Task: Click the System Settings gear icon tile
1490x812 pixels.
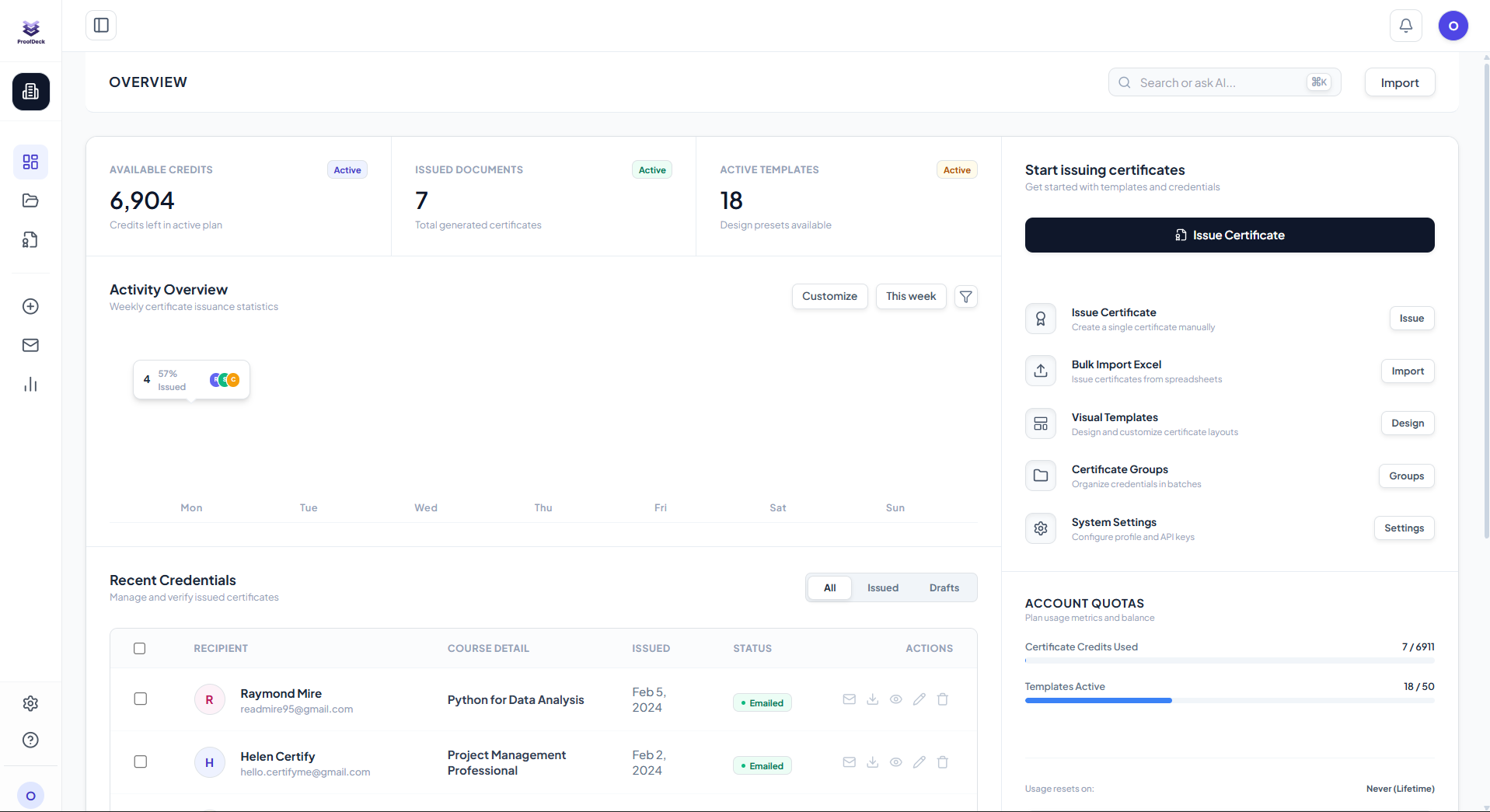Action: (1041, 528)
